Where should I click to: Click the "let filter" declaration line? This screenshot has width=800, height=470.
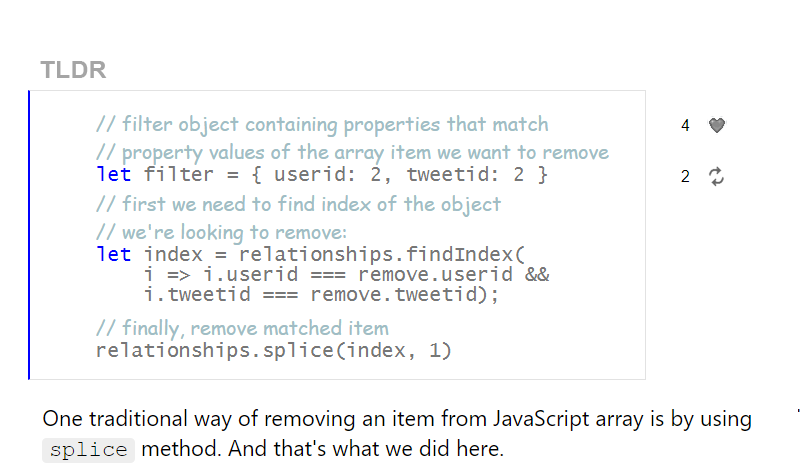(322, 175)
